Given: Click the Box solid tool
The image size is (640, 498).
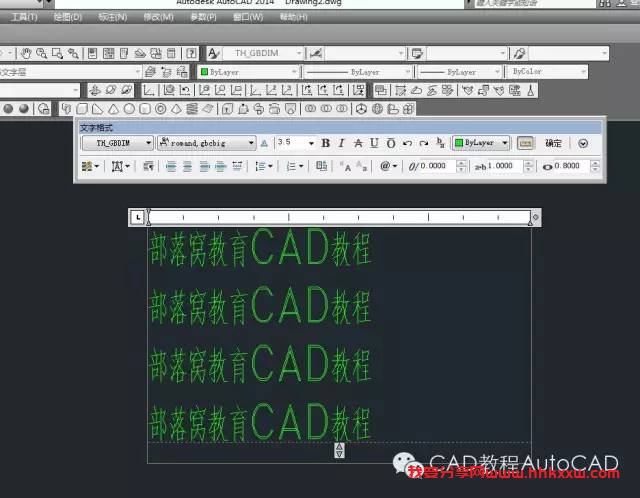Looking at the screenshot, I should [82, 109].
